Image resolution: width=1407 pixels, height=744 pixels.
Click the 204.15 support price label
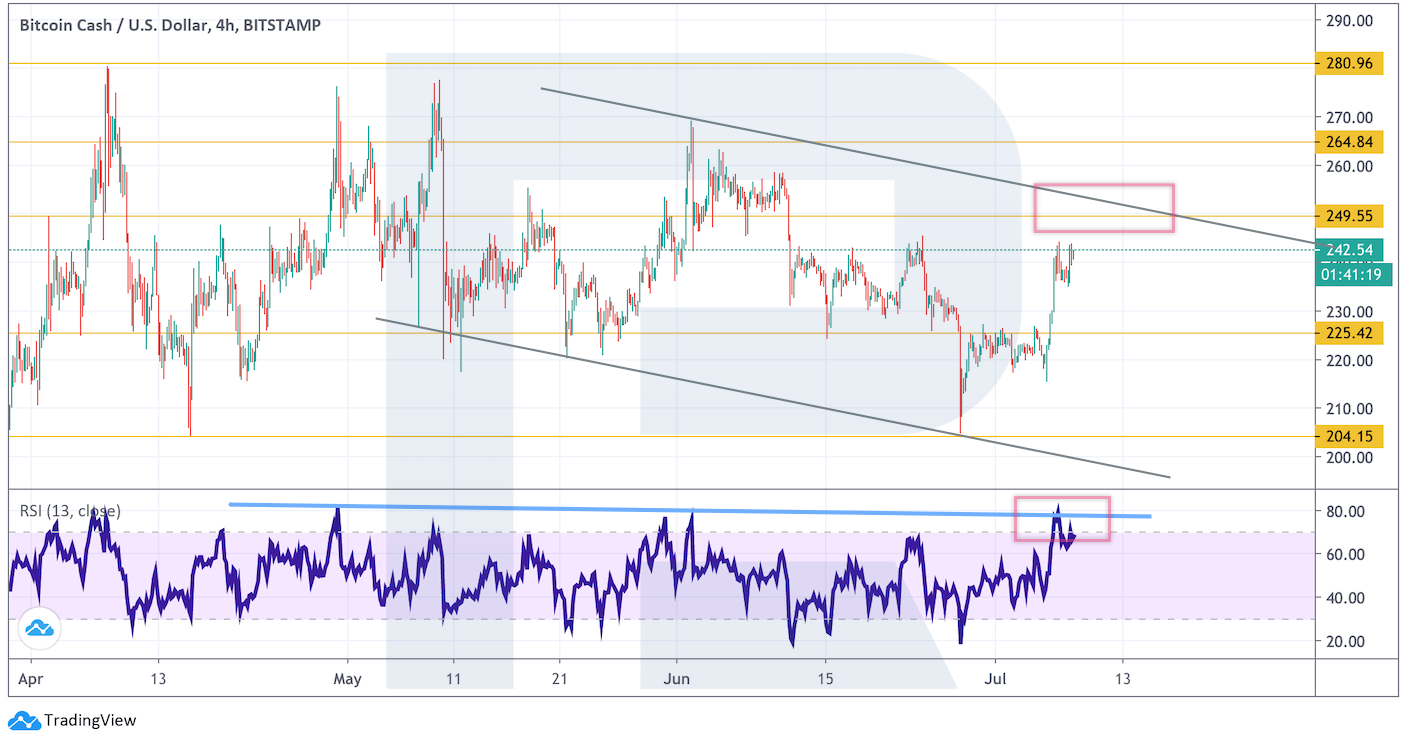[x=1350, y=436]
